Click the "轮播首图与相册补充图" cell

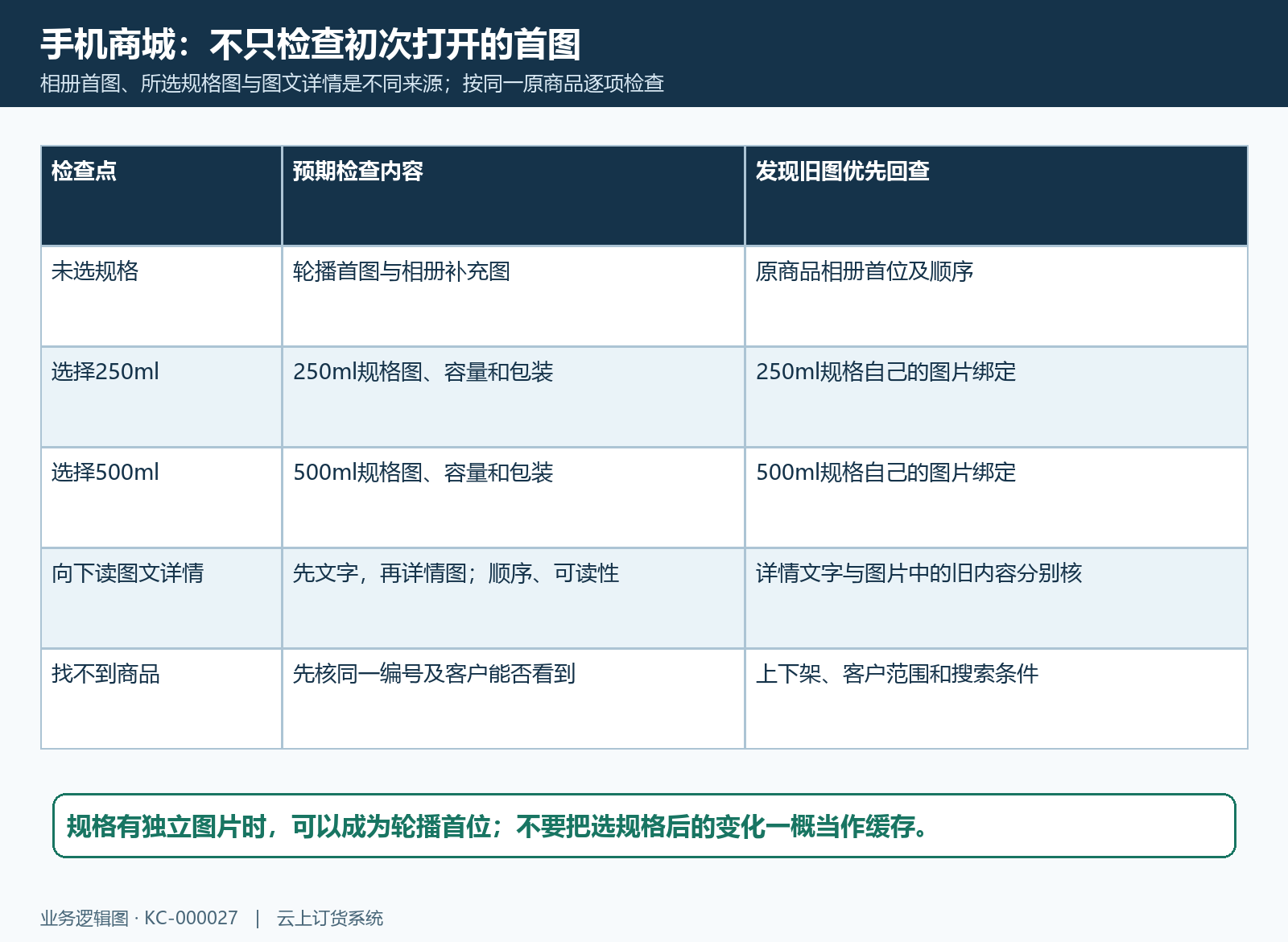point(513,296)
